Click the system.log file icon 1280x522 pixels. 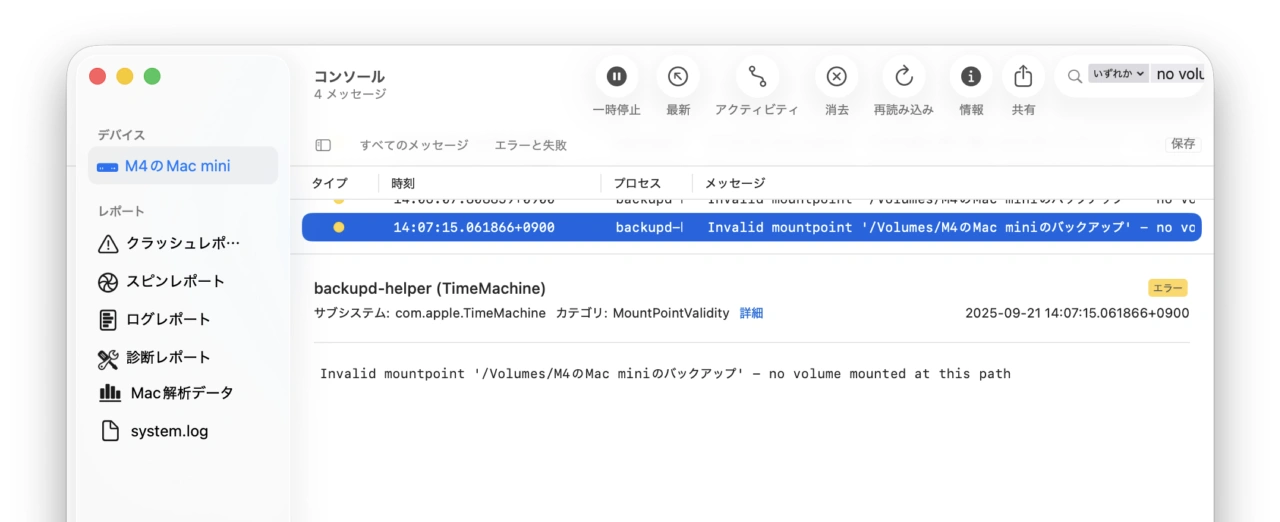click(111, 431)
